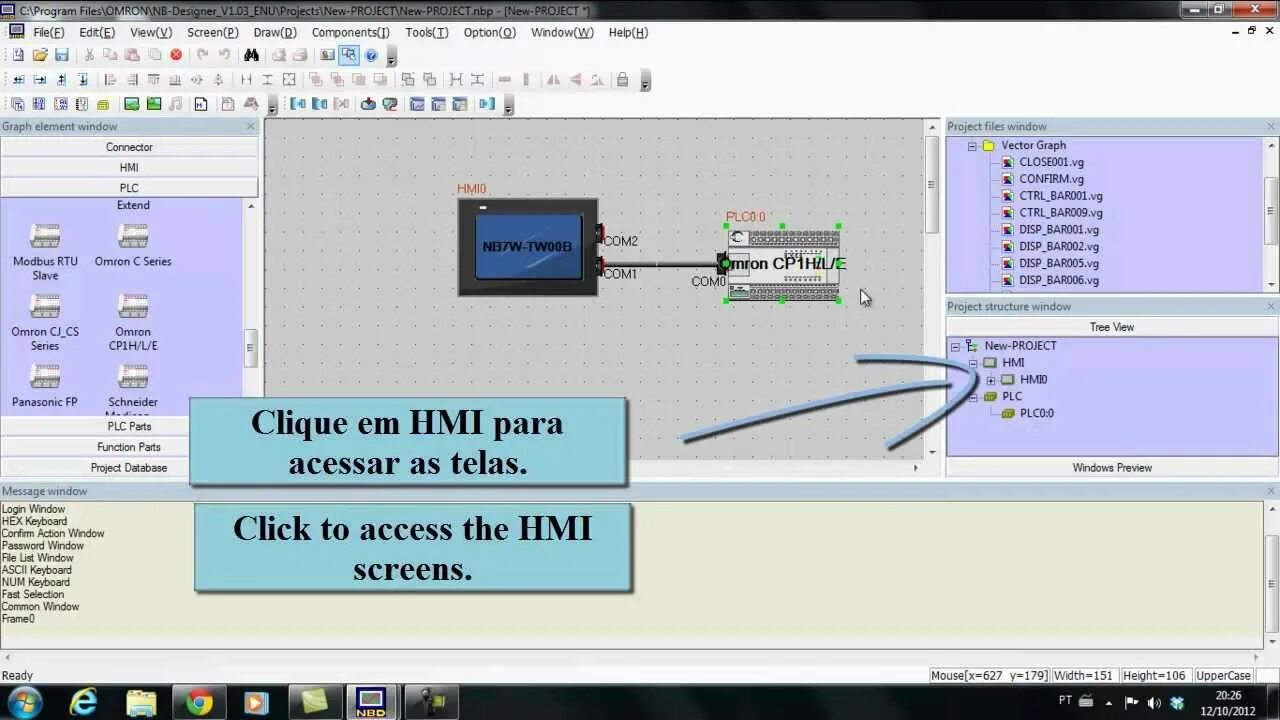The height and width of the screenshot is (720, 1280).
Task: Select the Omron CP1H/L/E PLC0:0 device on the canvas
Action: [783, 264]
